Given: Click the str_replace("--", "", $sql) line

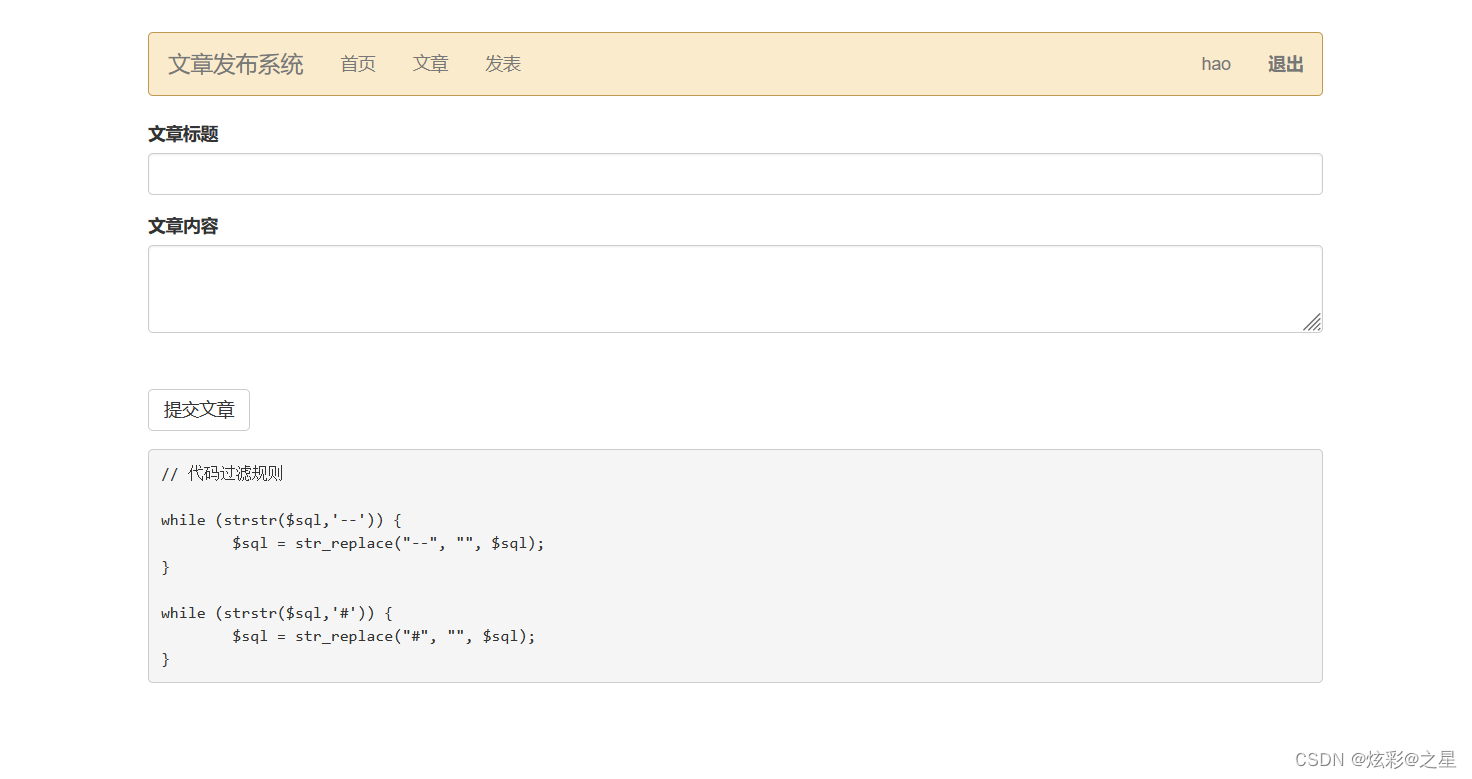Looking at the screenshot, I should click(x=389, y=543).
